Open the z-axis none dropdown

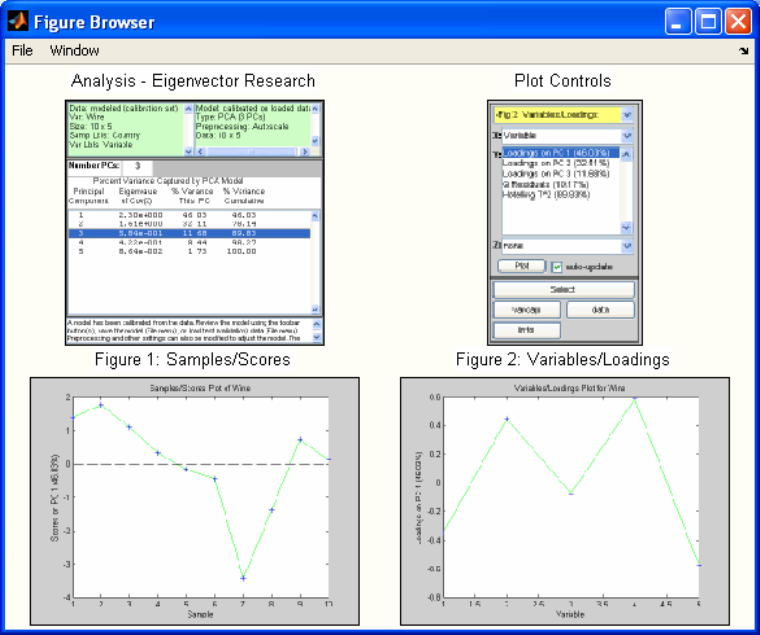[x=567, y=246]
